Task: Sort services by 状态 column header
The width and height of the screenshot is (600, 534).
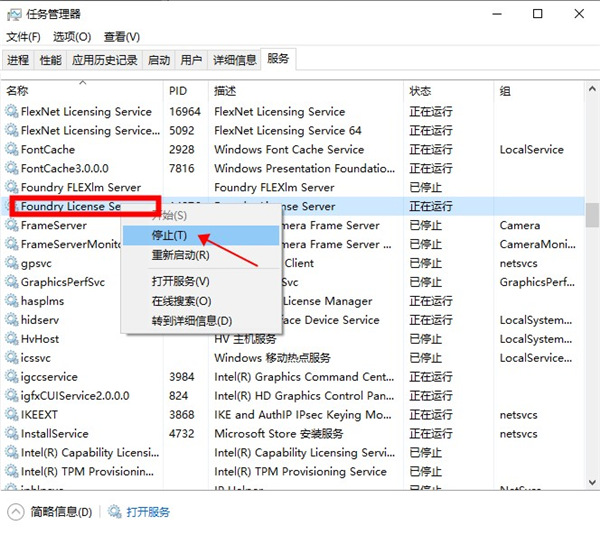Action: (x=420, y=91)
